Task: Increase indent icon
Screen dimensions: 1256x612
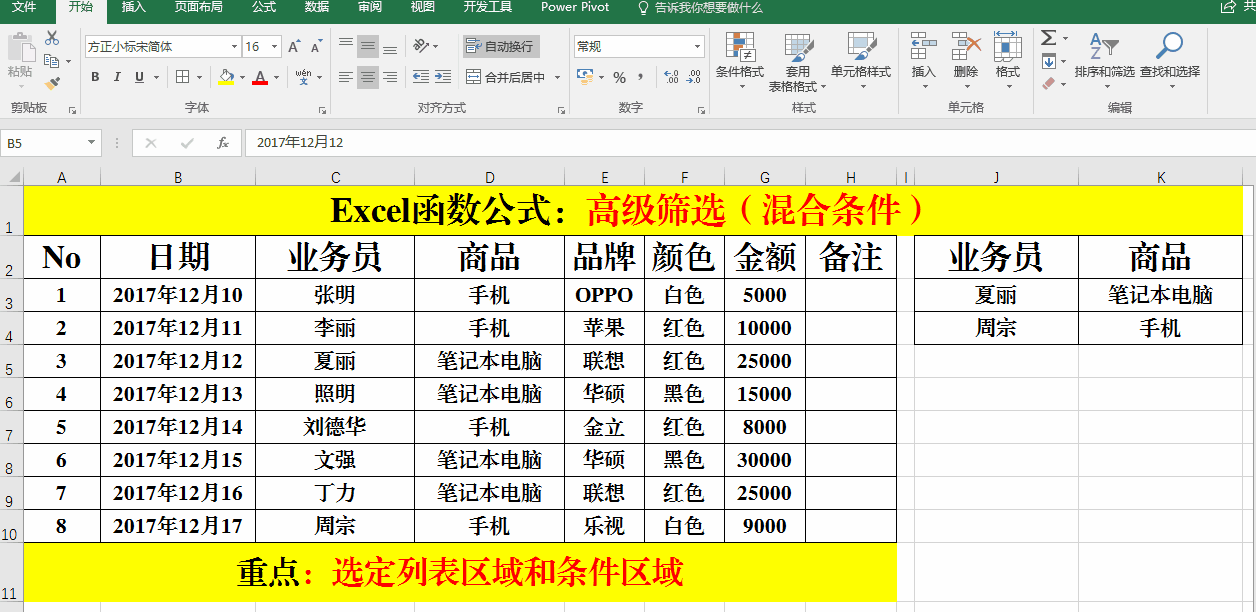Action: (x=443, y=77)
